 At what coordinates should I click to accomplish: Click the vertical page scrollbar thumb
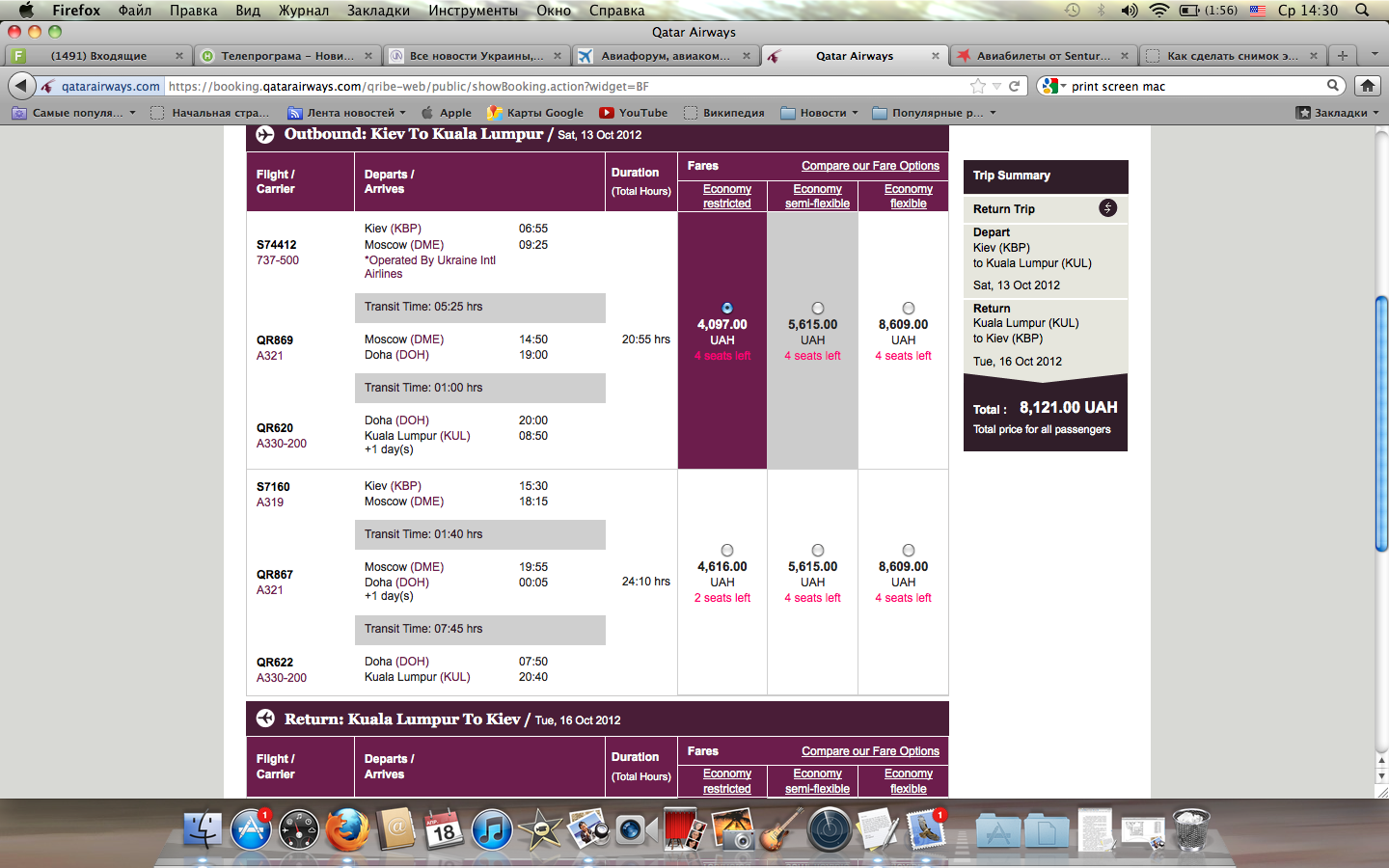tap(1381, 424)
